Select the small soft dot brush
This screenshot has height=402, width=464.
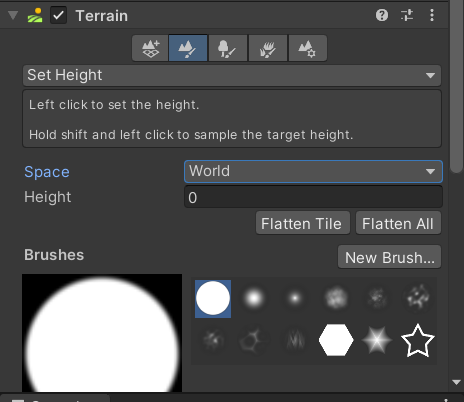click(x=295, y=298)
